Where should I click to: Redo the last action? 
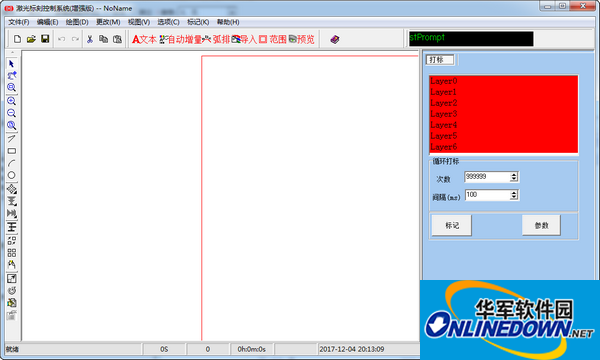coord(75,39)
